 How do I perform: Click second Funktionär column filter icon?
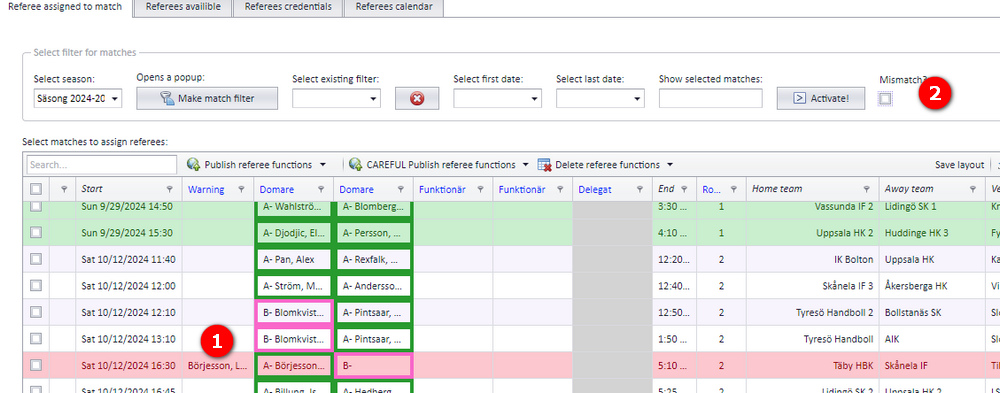(x=560, y=189)
